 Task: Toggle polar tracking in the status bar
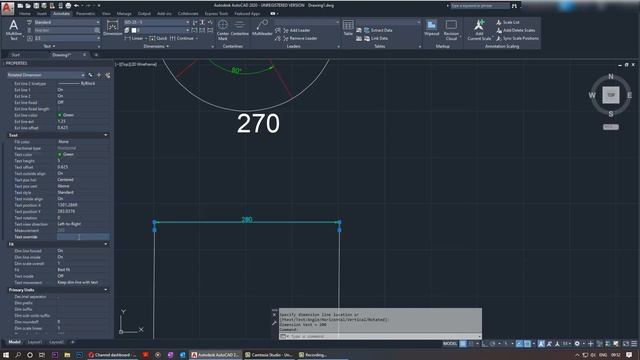[x=493, y=344]
